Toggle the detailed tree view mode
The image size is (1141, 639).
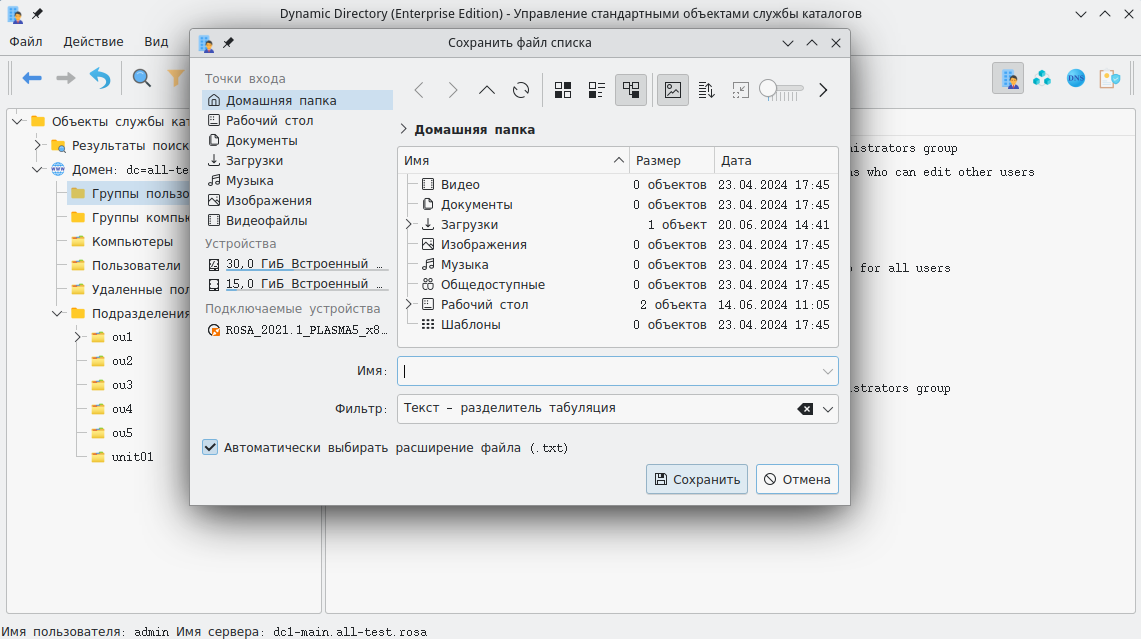(x=631, y=90)
